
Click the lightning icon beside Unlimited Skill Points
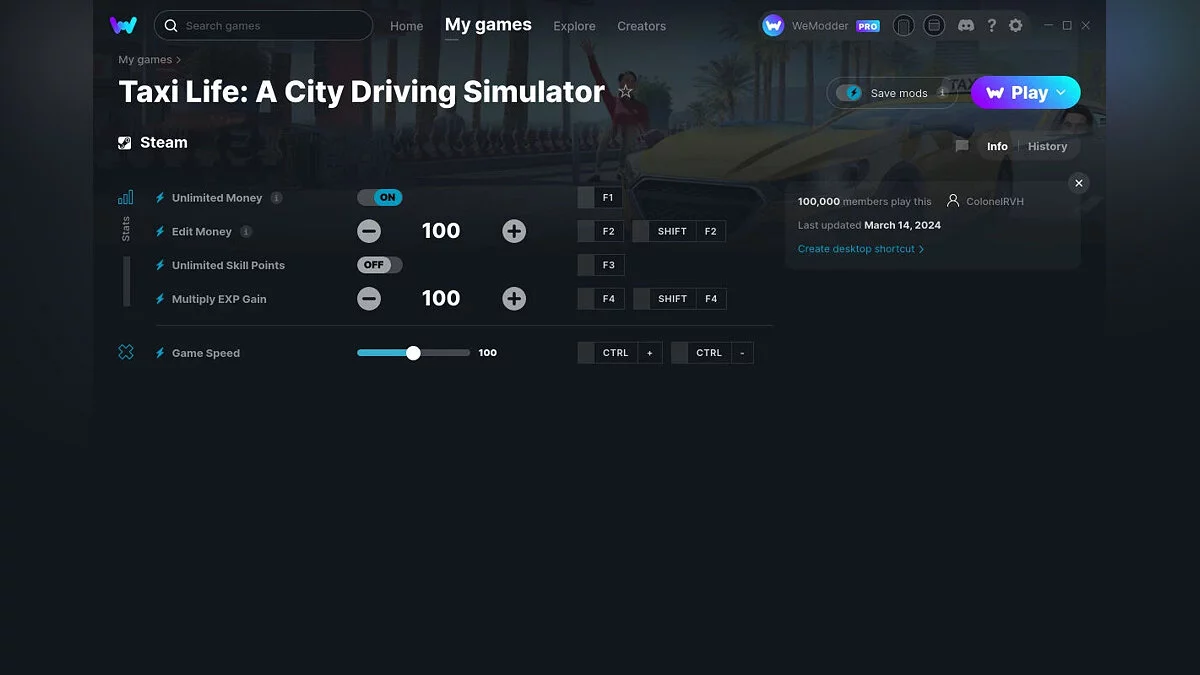tap(160, 265)
